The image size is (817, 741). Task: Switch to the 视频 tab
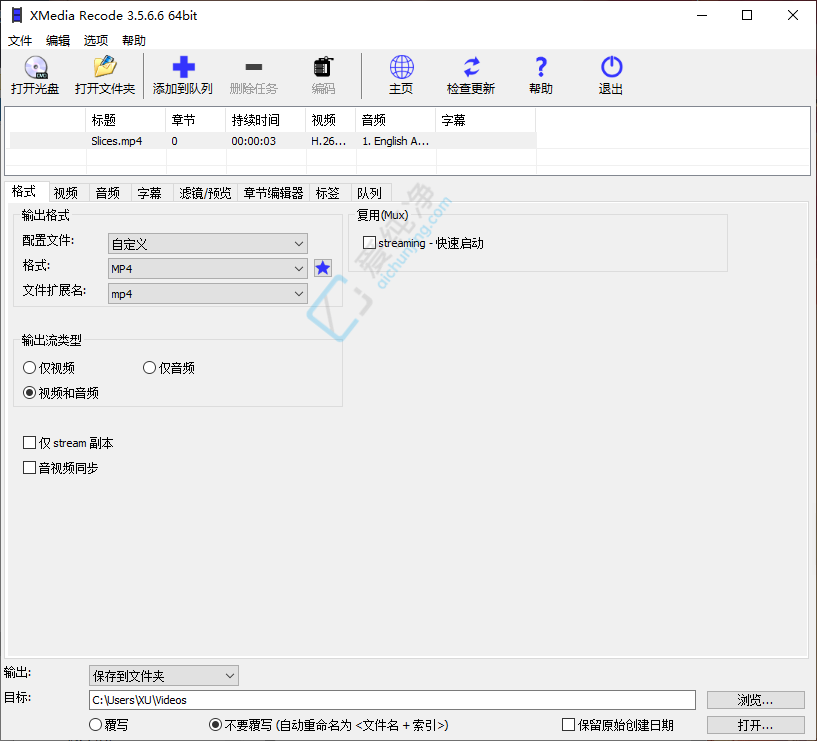pyautogui.click(x=66, y=193)
